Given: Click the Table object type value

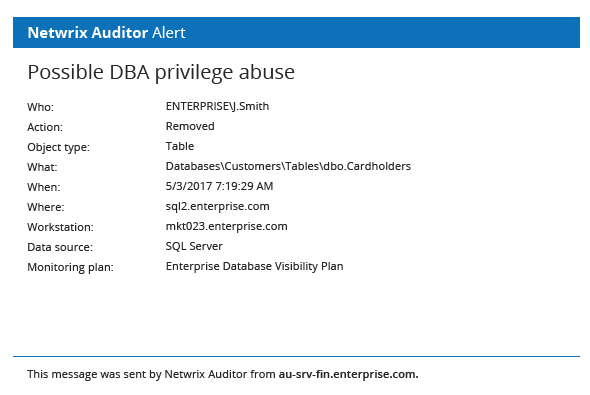Looking at the screenshot, I should pos(180,146).
